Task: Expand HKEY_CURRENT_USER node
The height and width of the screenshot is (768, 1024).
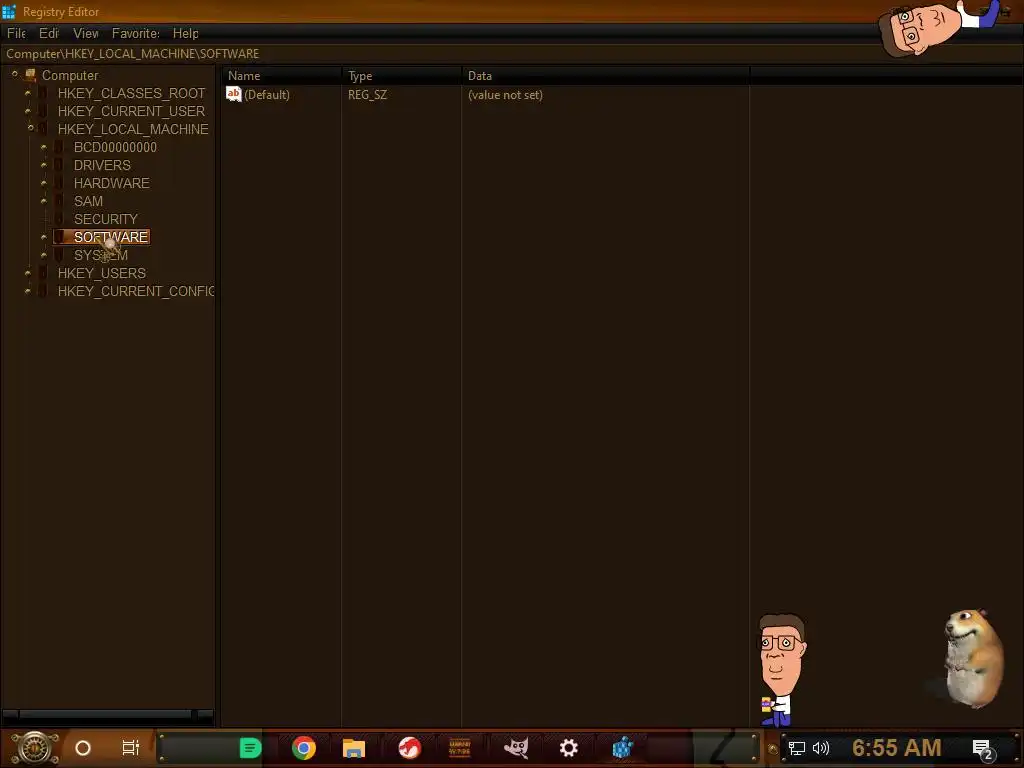Action: click(27, 111)
